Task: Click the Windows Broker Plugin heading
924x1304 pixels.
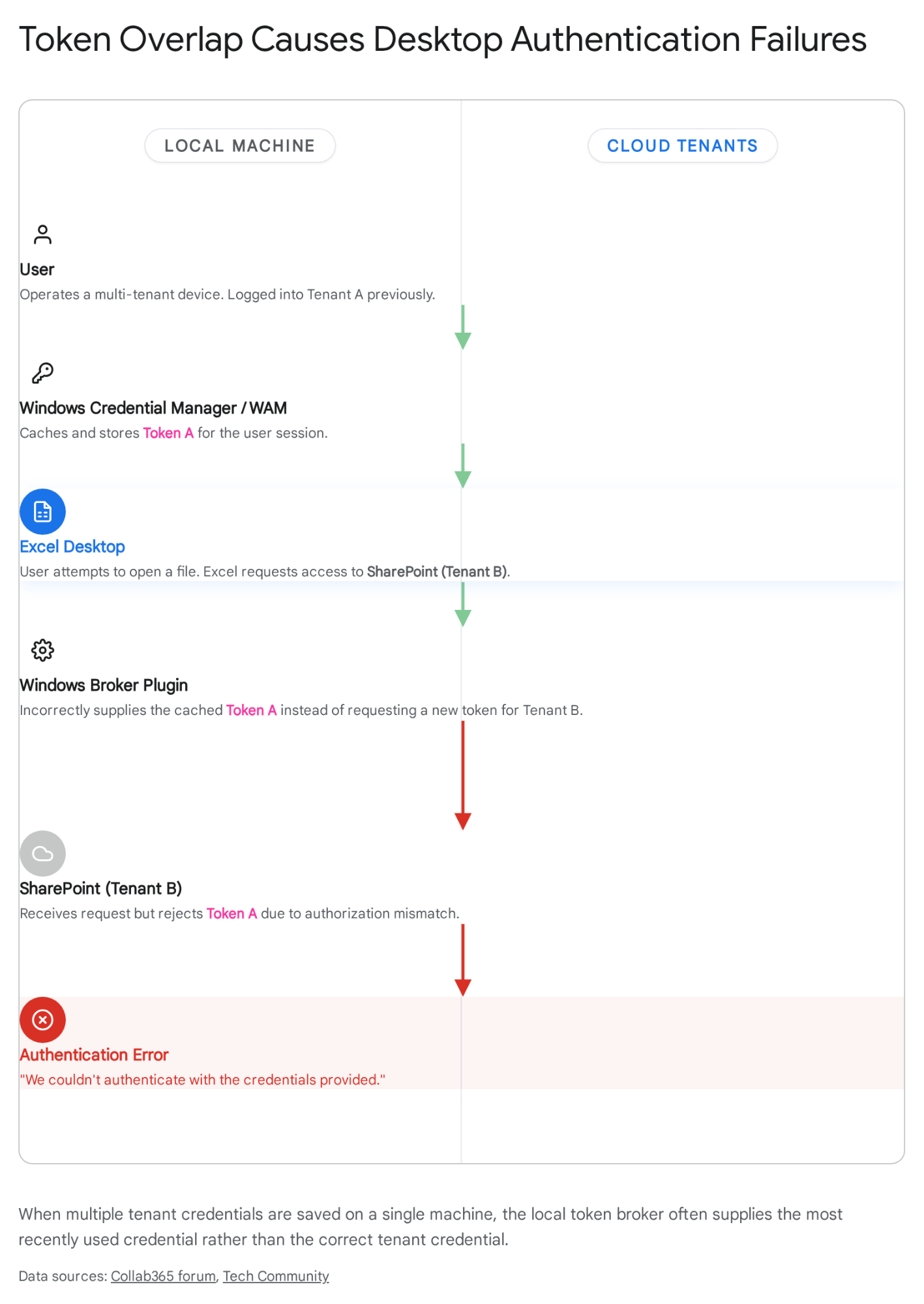Action: [104, 685]
